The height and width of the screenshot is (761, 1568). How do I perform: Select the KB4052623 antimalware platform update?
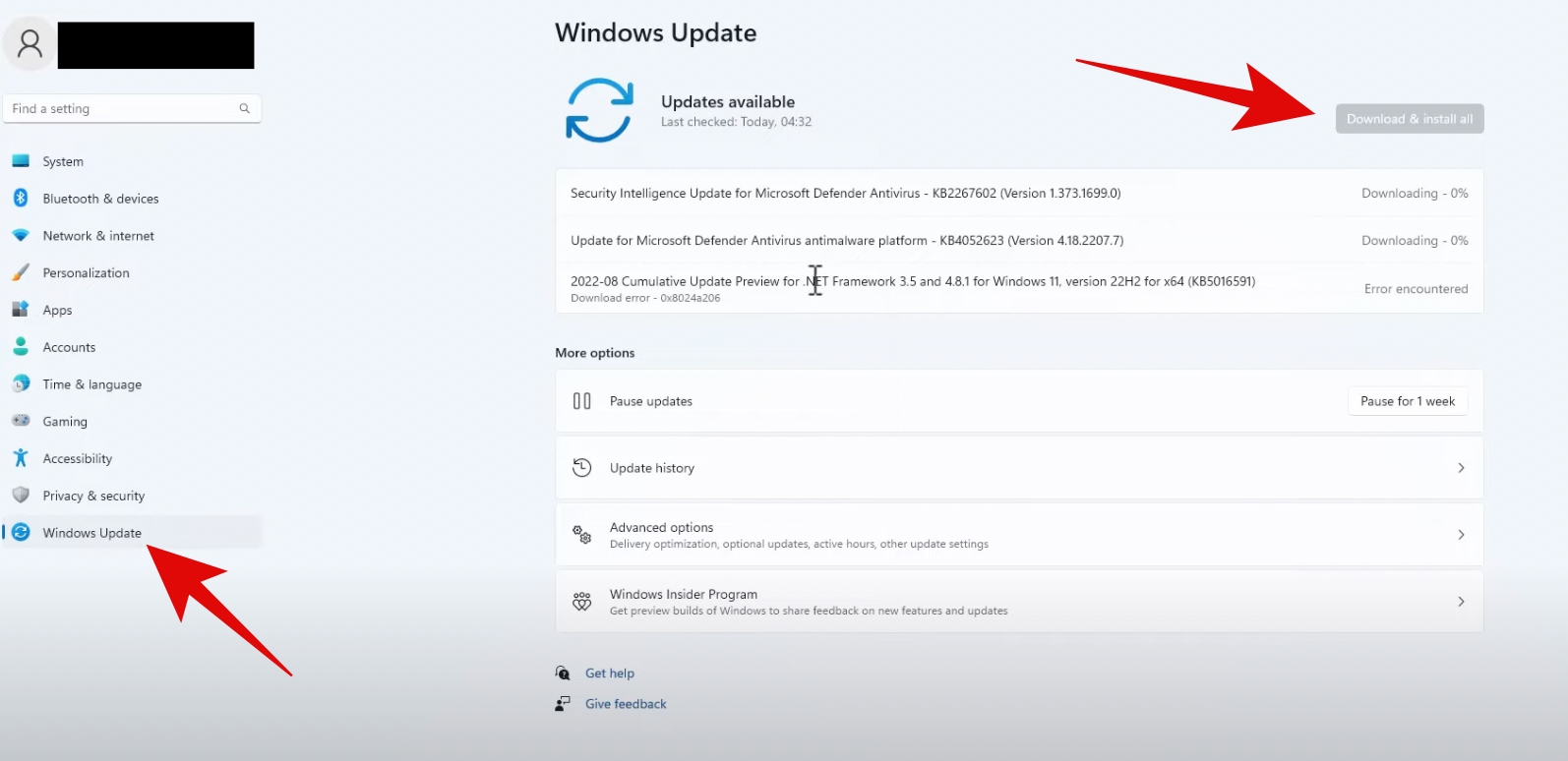(x=1019, y=241)
